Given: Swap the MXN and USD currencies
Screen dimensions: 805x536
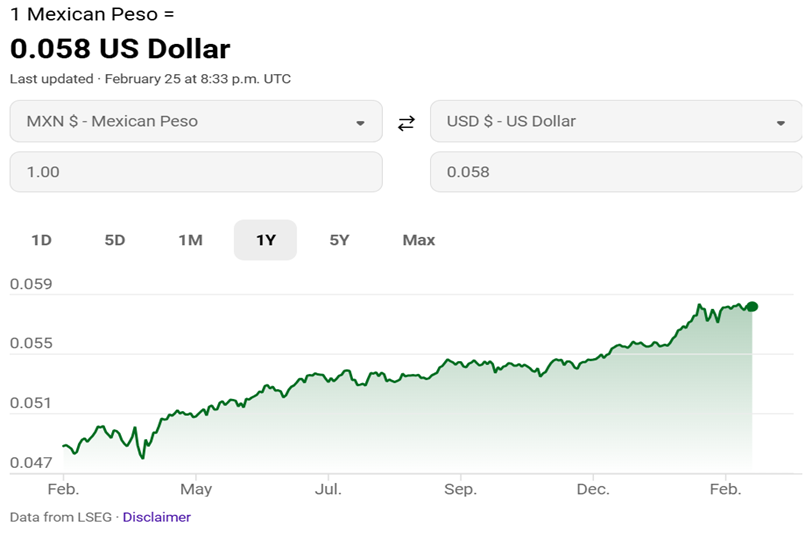Looking at the screenshot, I should (x=406, y=123).
